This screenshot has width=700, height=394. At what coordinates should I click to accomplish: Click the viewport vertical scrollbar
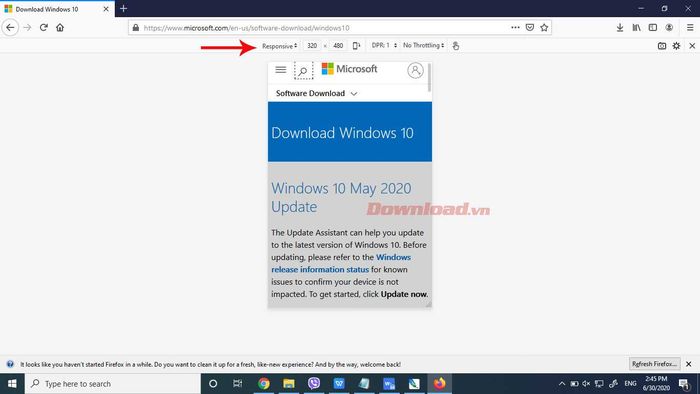click(429, 78)
